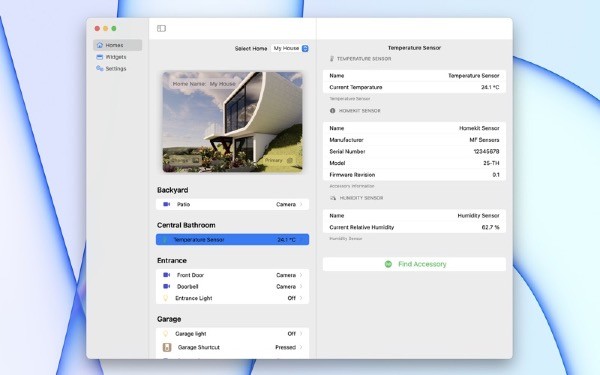Expand the Front Door row chevron
This screenshot has width=600, height=375.
301,275
